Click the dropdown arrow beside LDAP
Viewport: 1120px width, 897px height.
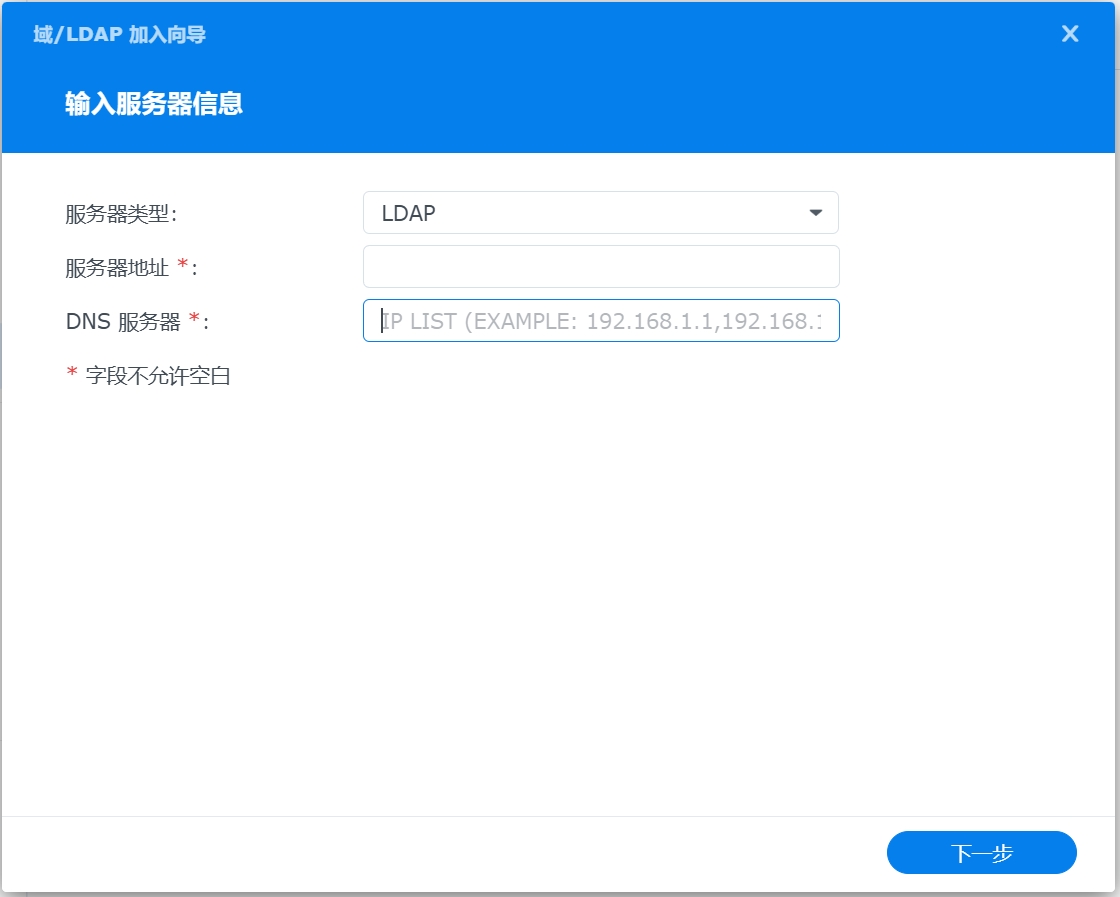pos(818,212)
